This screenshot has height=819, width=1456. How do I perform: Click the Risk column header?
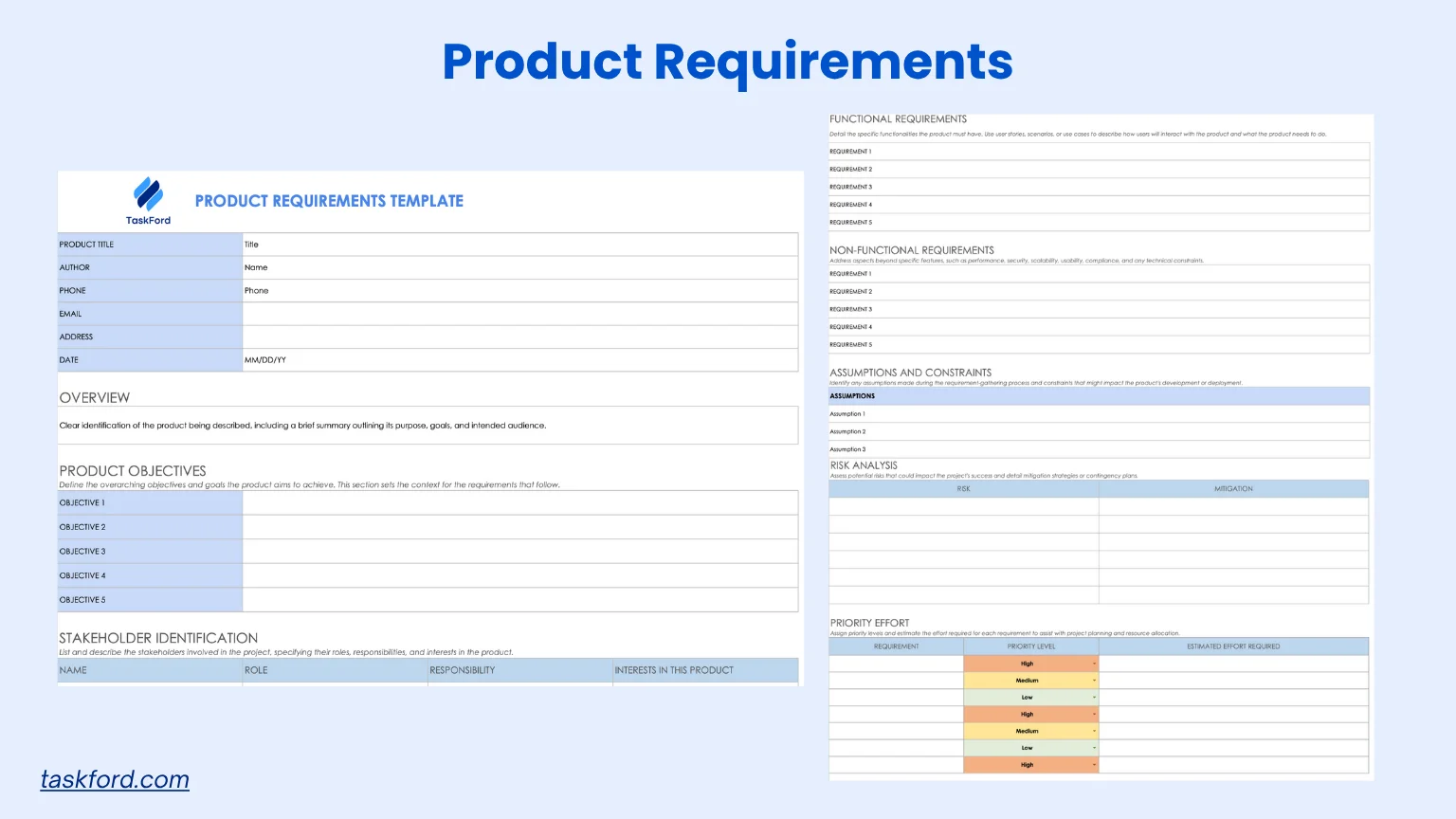[x=963, y=489]
